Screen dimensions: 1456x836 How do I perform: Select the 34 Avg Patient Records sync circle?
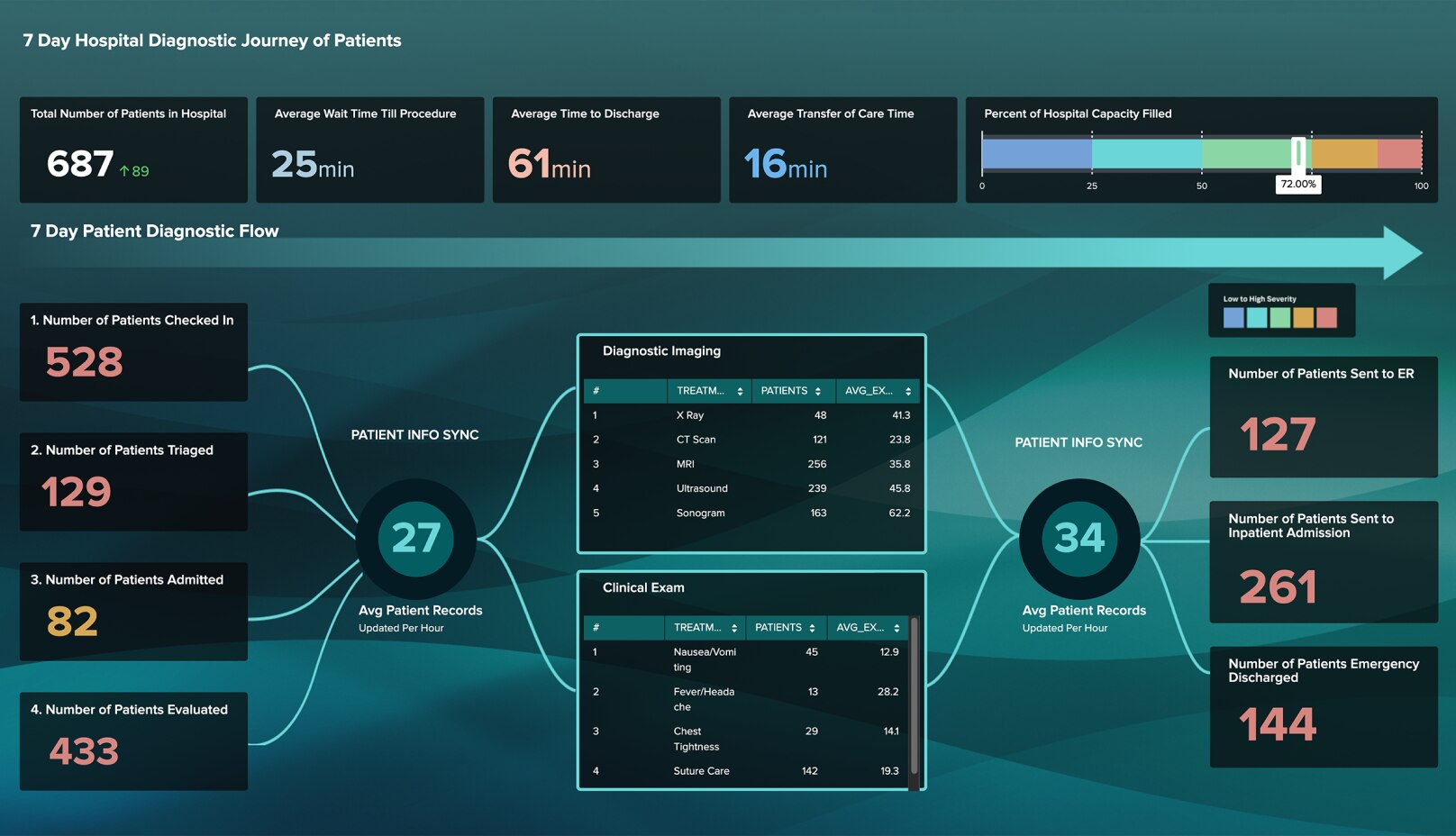coord(1079,540)
